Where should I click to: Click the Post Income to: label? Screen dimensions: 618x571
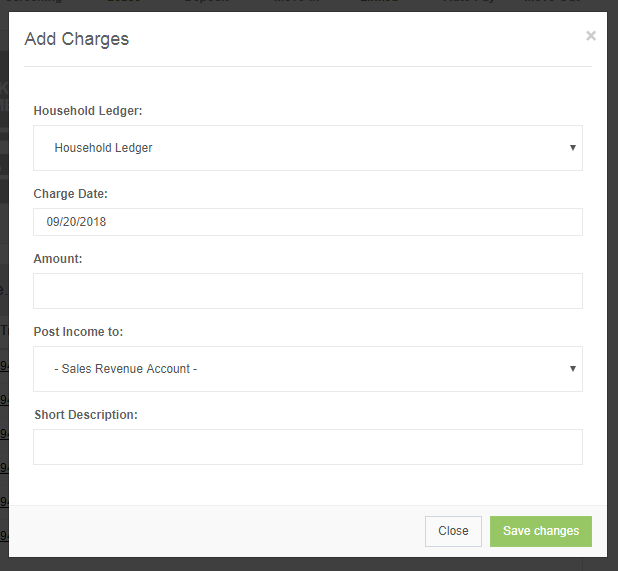[78, 332]
